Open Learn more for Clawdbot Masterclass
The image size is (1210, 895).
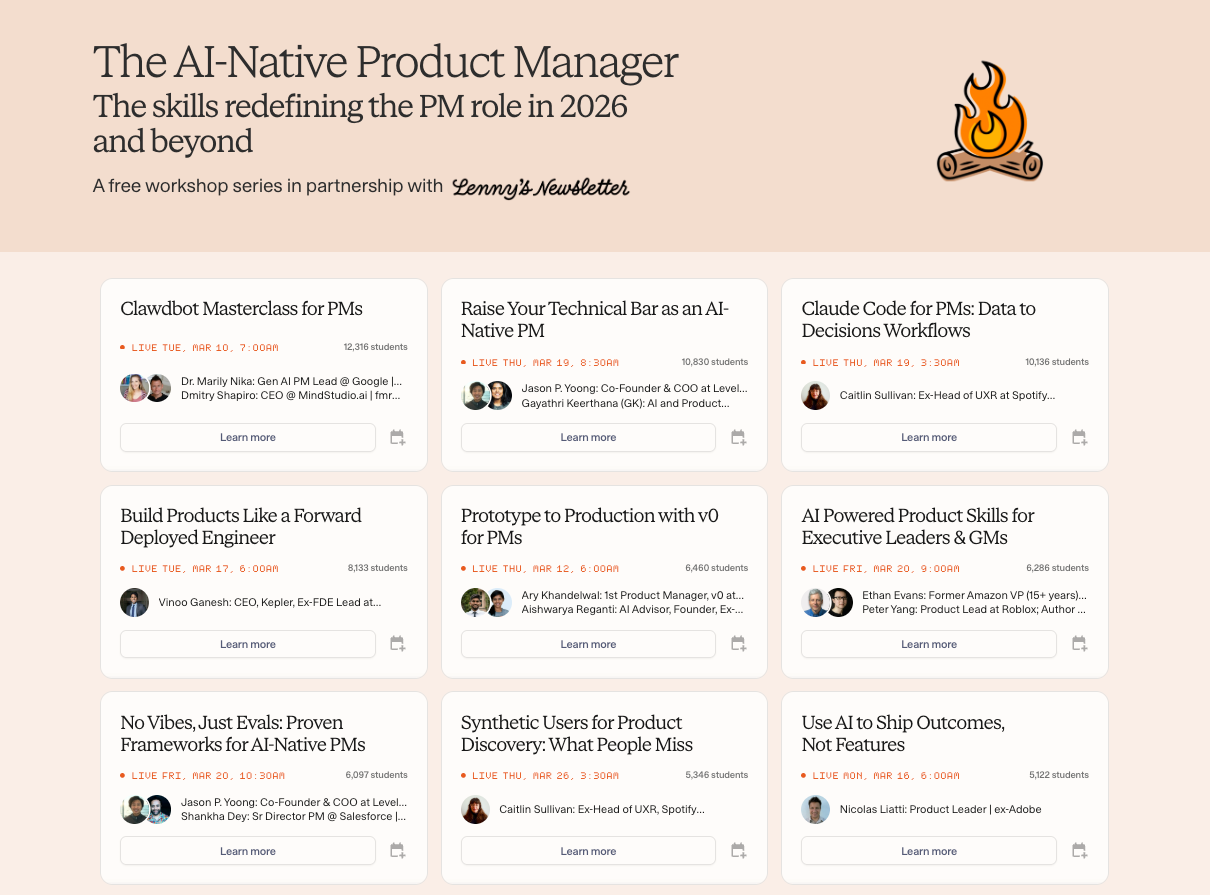pyautogui.click(x=248, y=438)
